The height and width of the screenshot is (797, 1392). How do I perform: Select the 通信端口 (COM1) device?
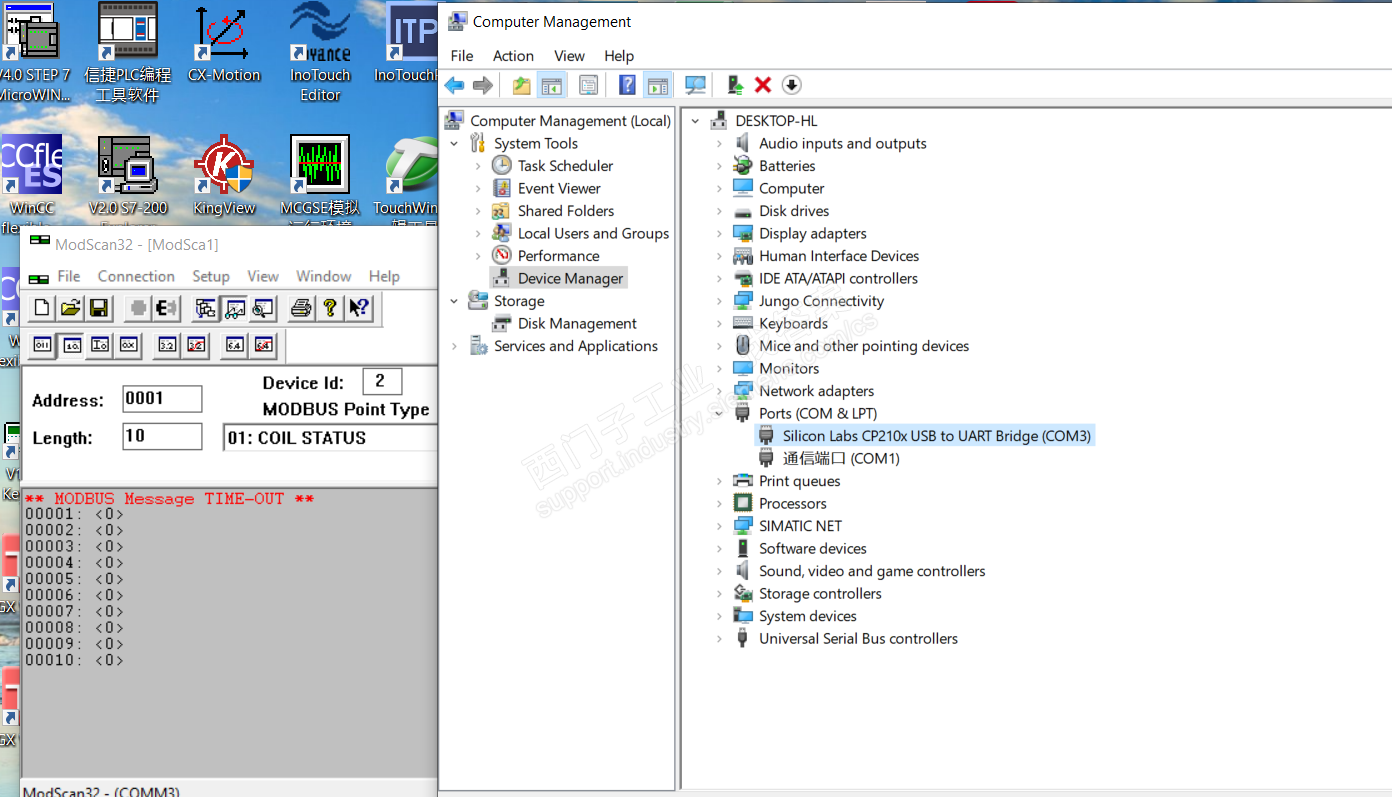coord(841,458)
